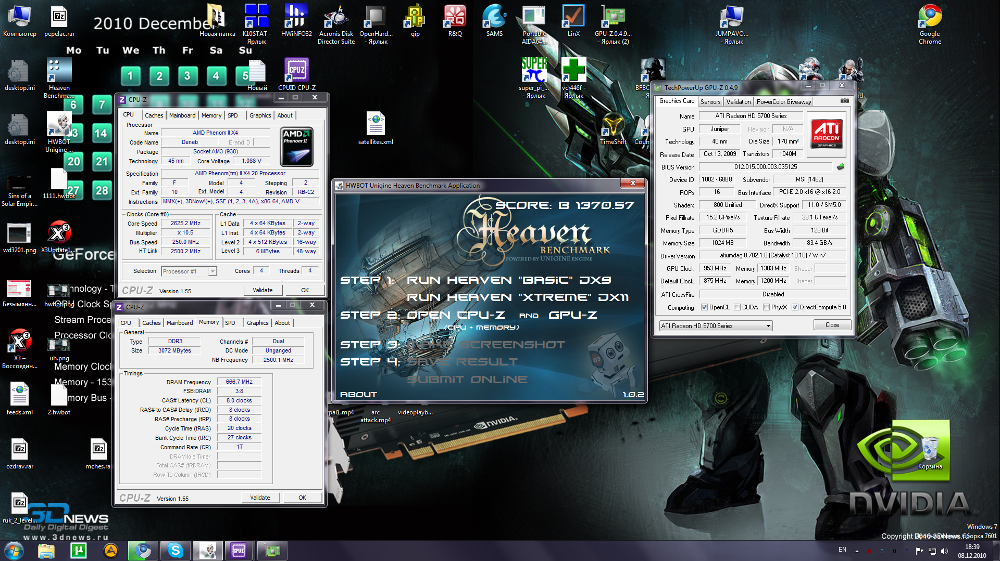This screenshot has width=1000, height=561.
Task: Click the GPU-Z Name field ATI Radeon HD 5700
Action: (x=752, y=116)
